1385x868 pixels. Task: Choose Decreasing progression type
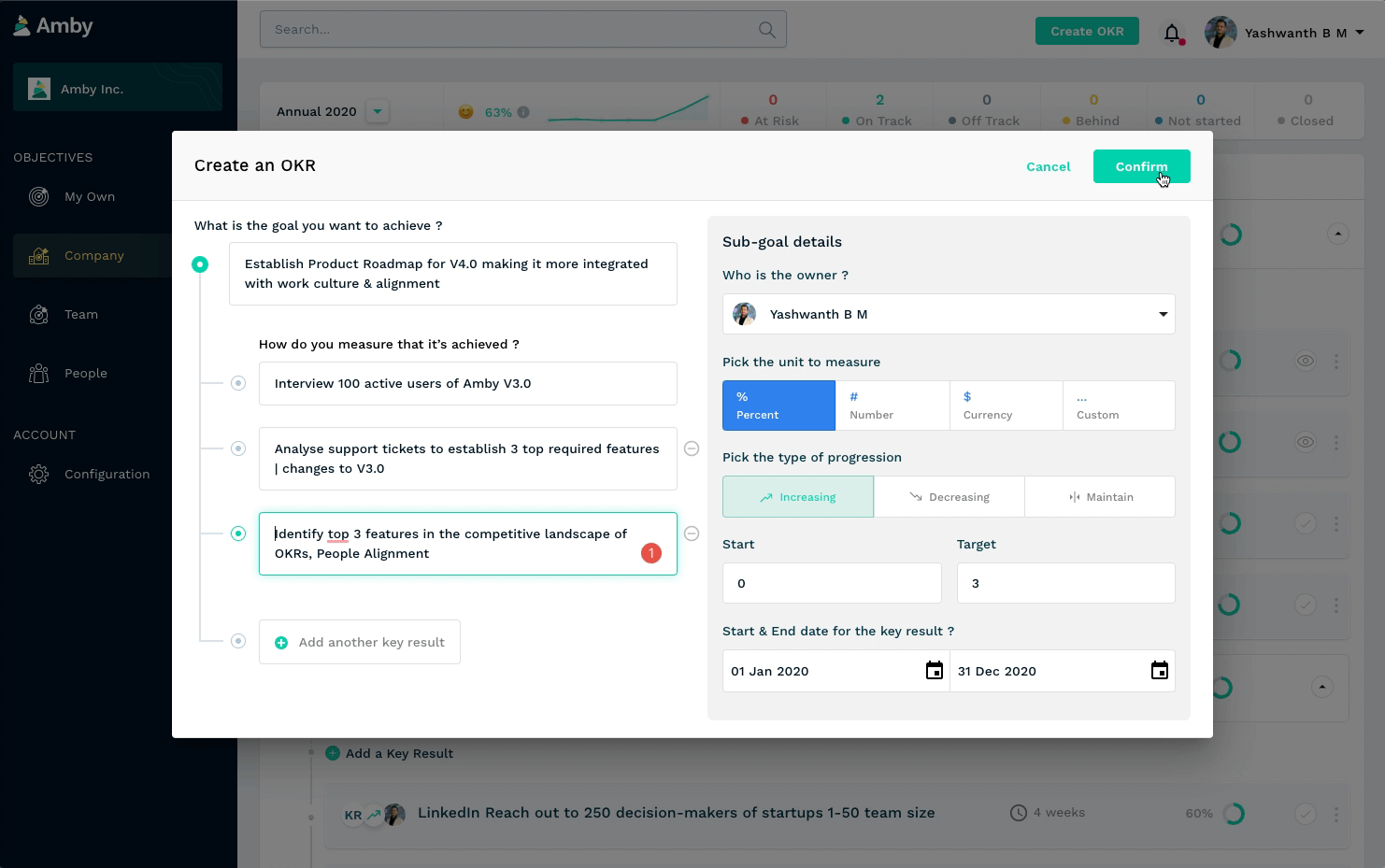coord(950,497)
